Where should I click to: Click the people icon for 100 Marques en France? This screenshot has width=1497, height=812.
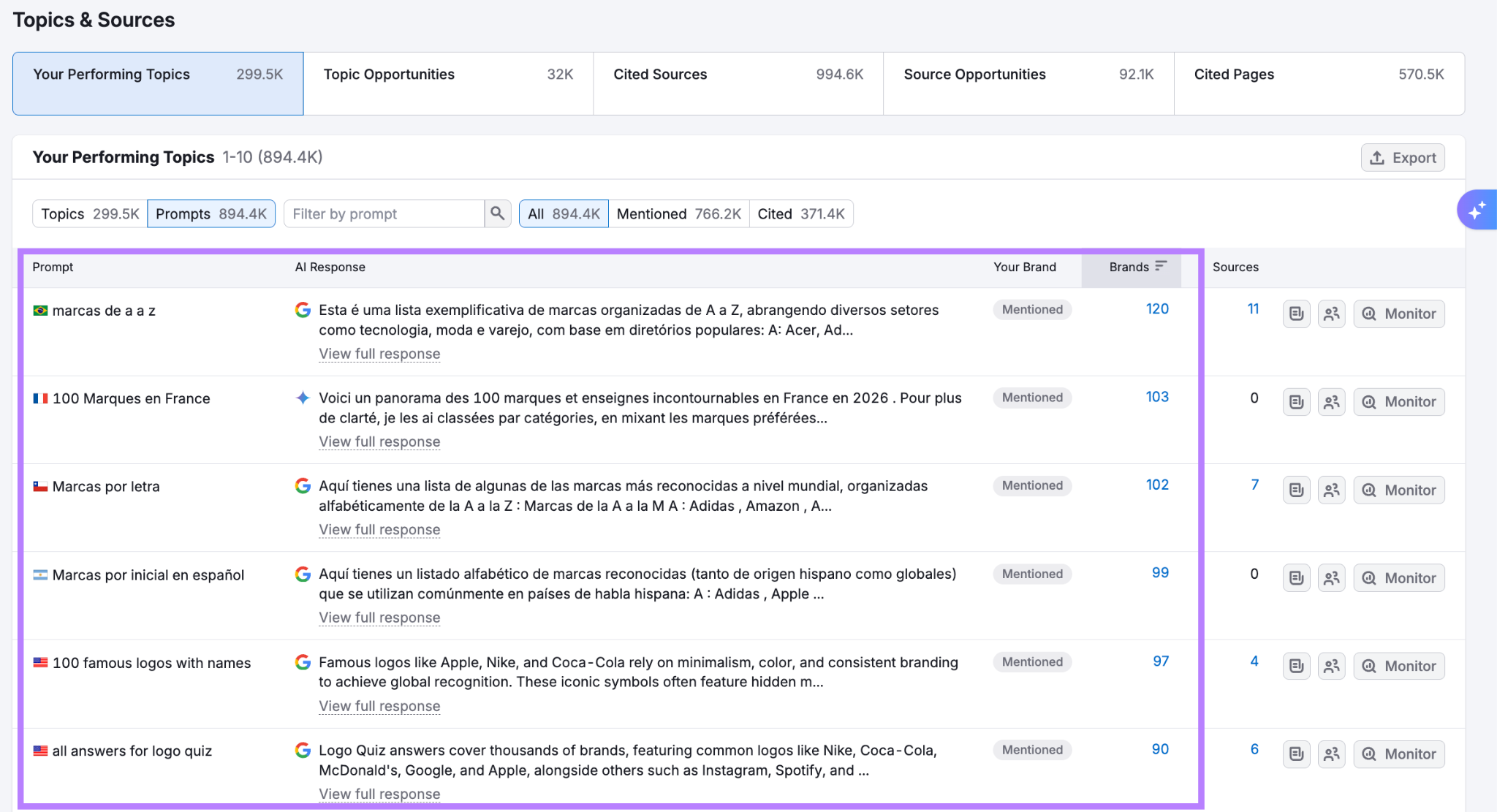click(x=1332, y=402)
